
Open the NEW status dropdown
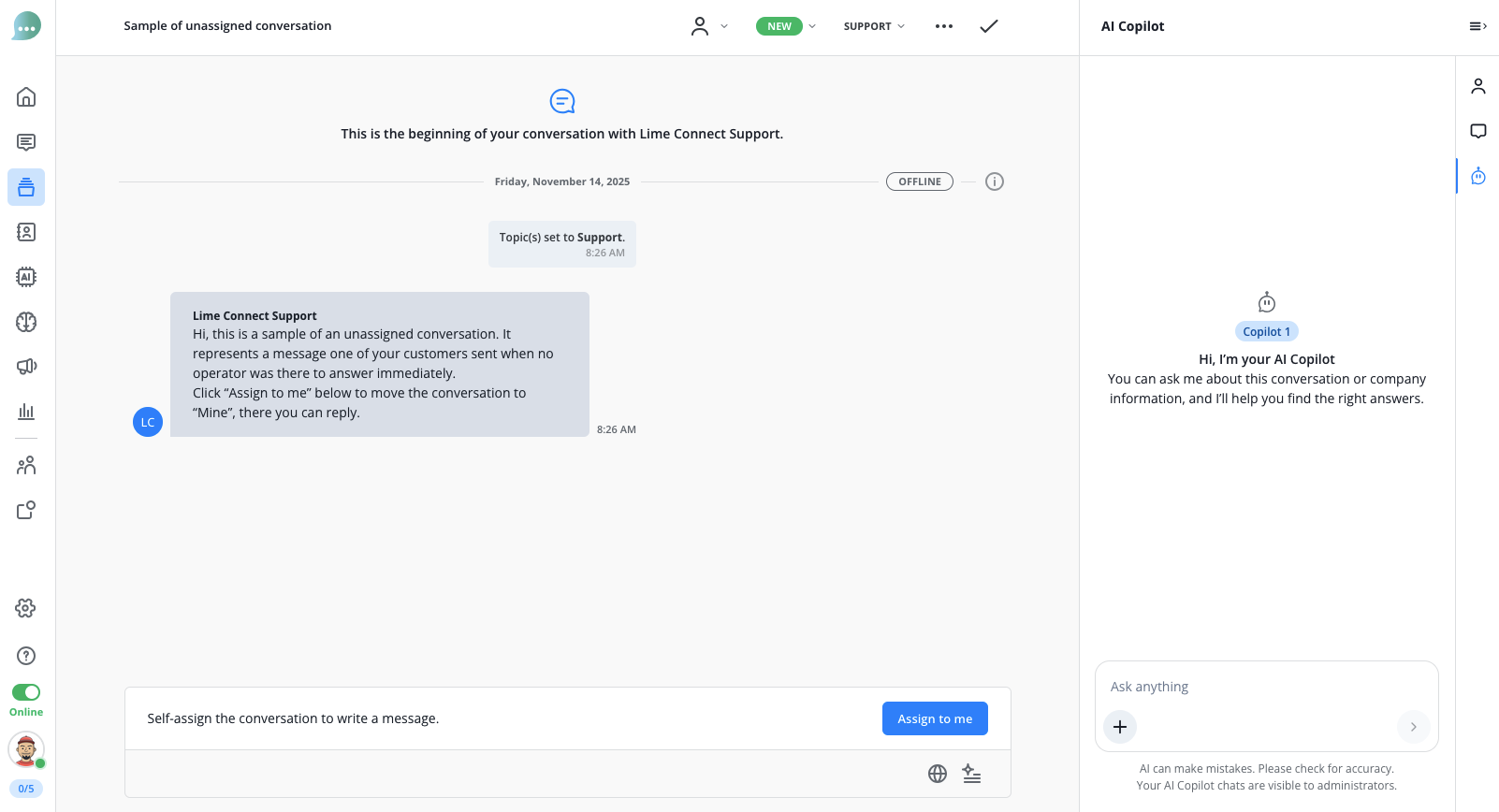coord(786,26)
